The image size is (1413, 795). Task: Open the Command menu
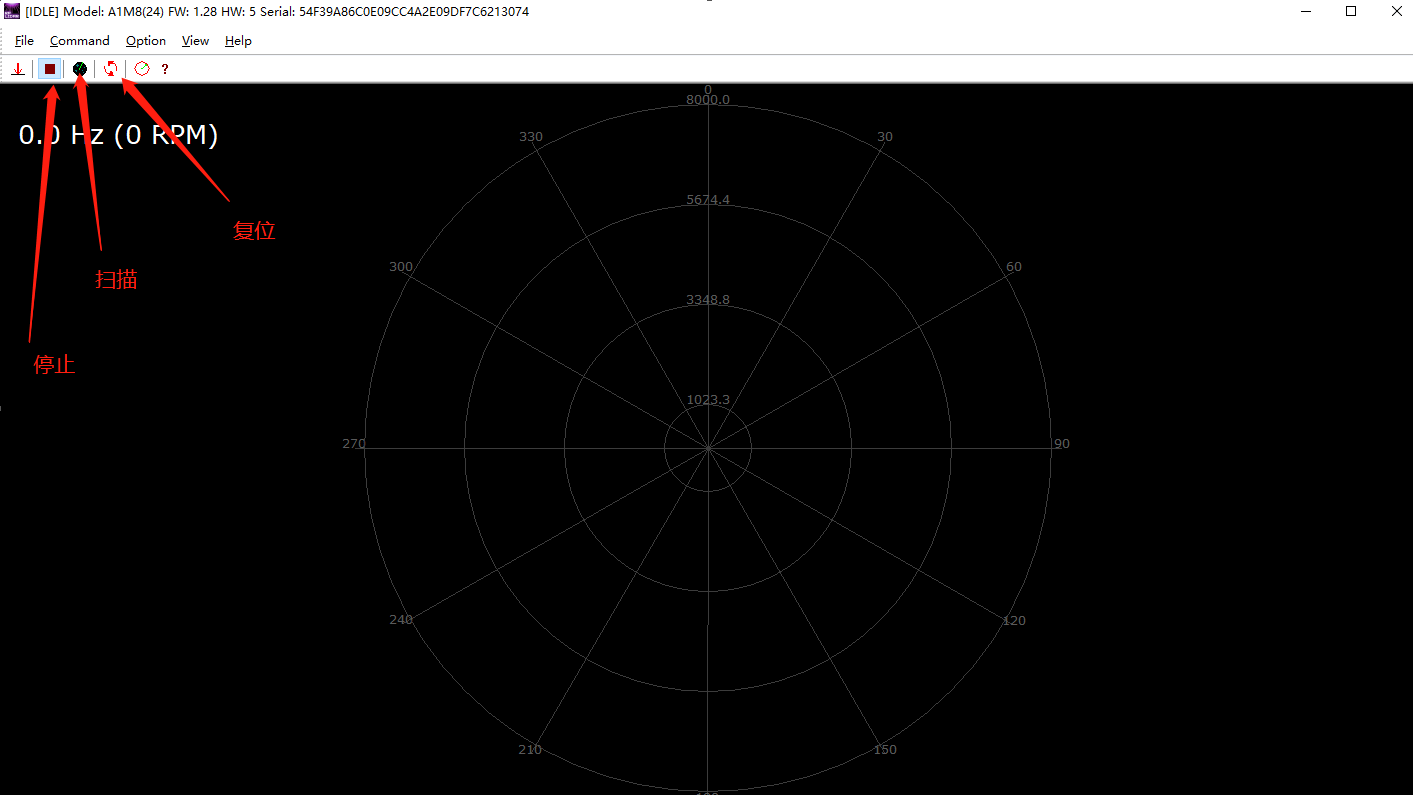coord(79,41)
